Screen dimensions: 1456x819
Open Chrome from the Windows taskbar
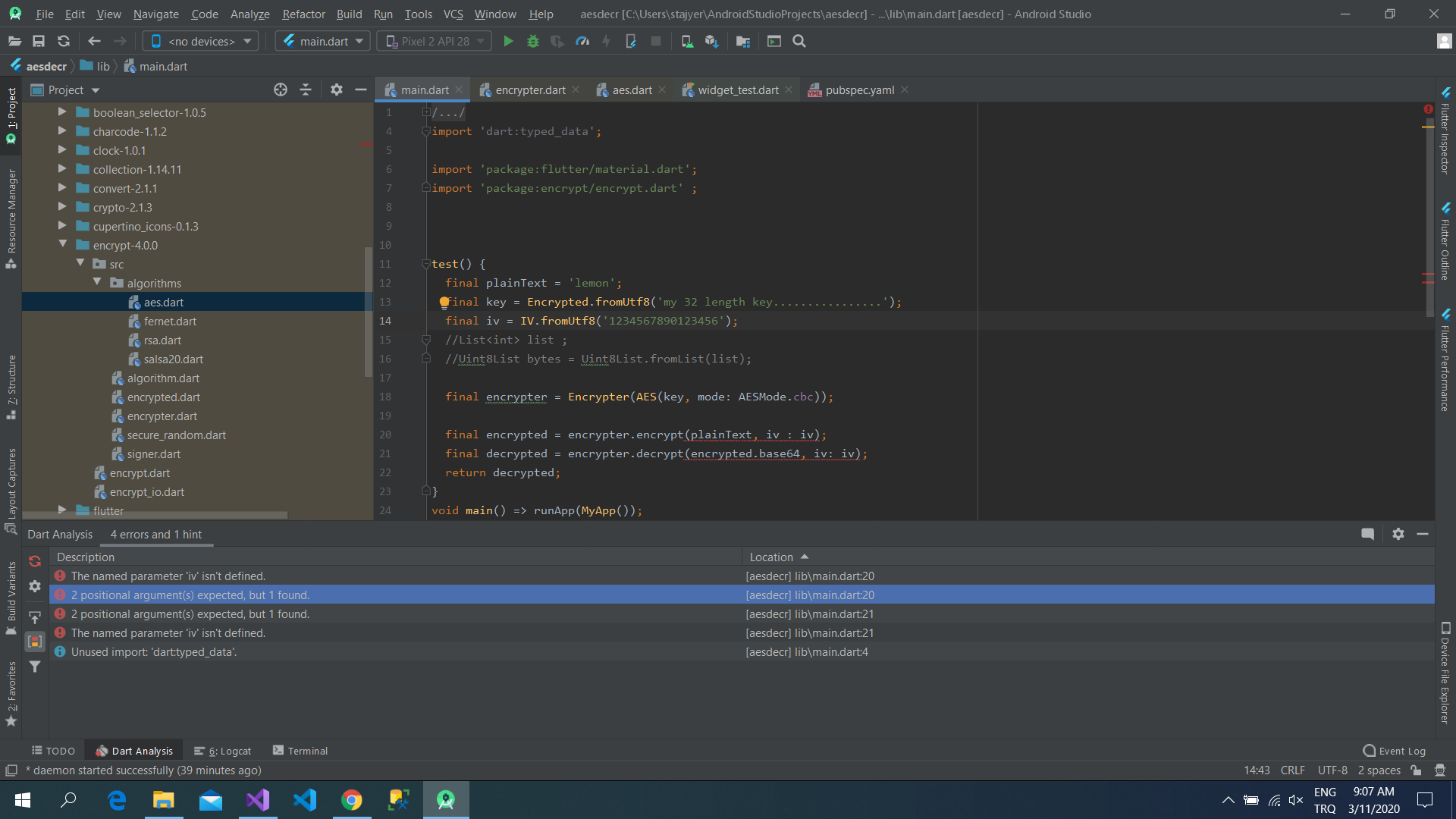pyautogui.click(x=352, y=799)
